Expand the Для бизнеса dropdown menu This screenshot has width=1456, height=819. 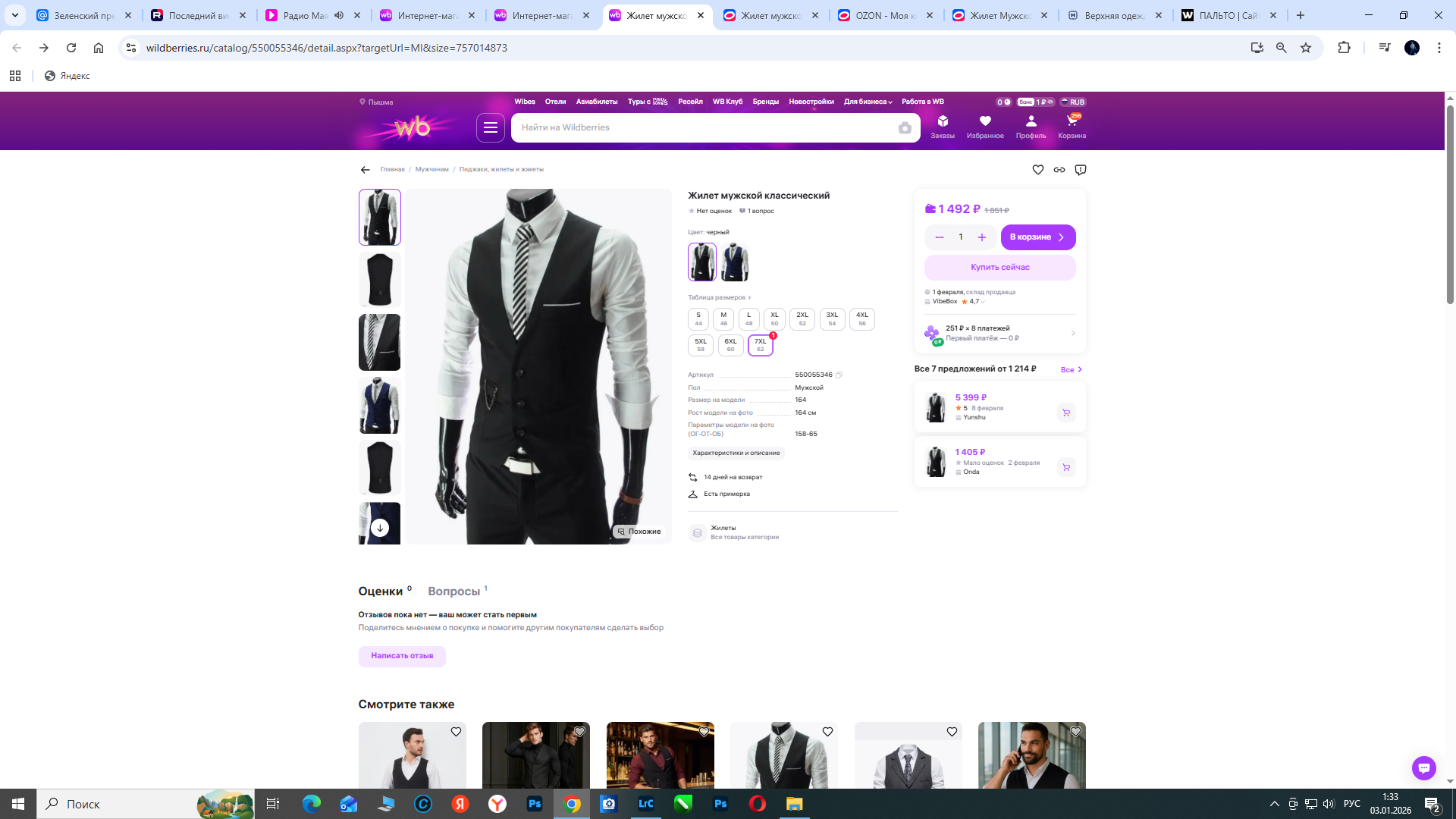868,102
